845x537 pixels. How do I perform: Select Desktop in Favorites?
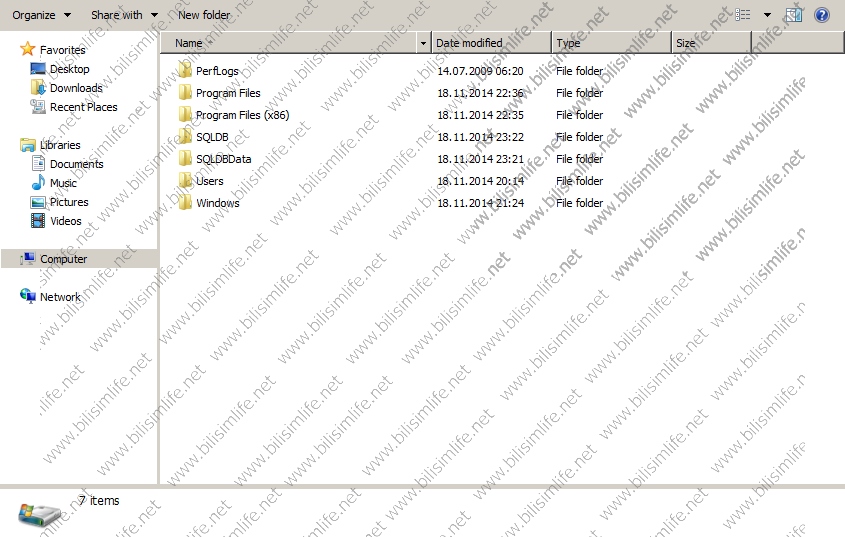[70, 69]
